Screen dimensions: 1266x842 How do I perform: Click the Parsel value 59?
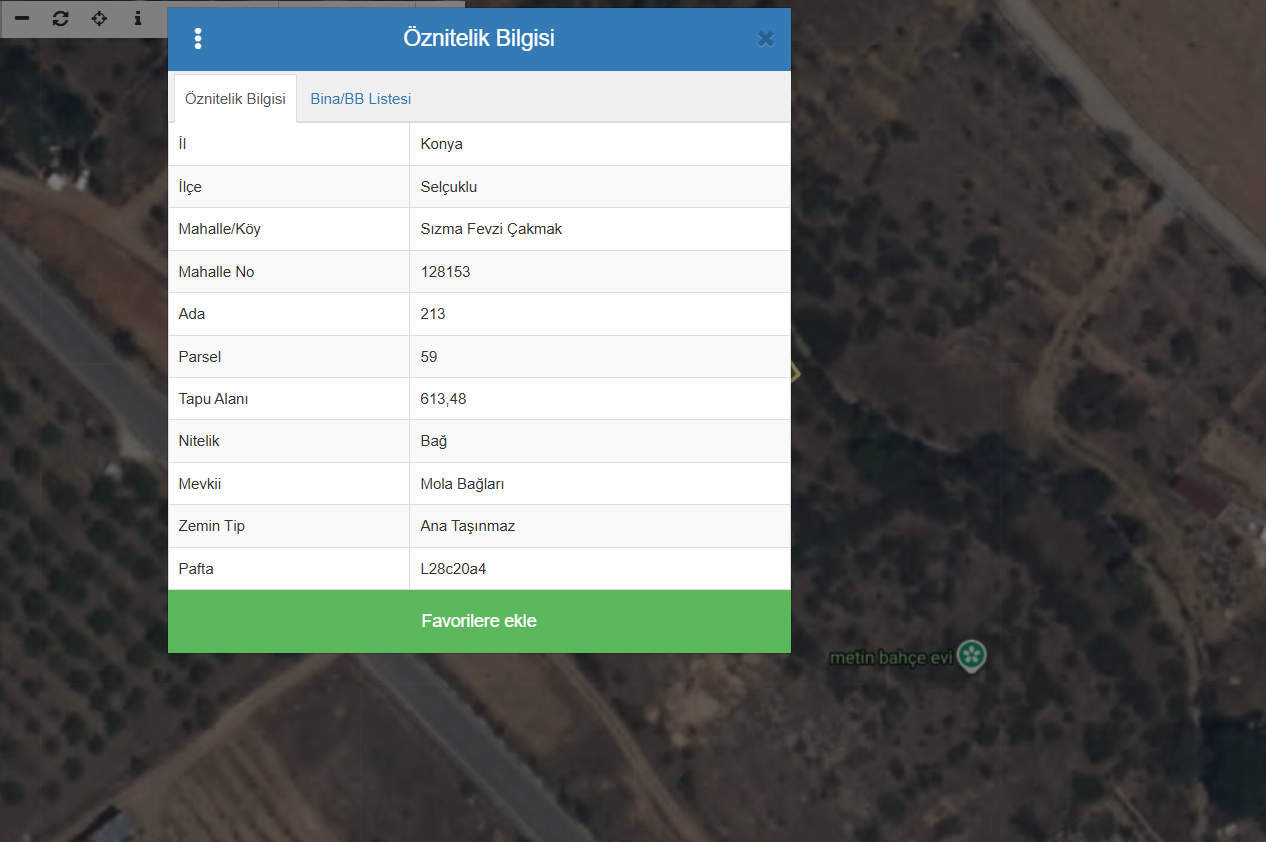tap(429, 357)
